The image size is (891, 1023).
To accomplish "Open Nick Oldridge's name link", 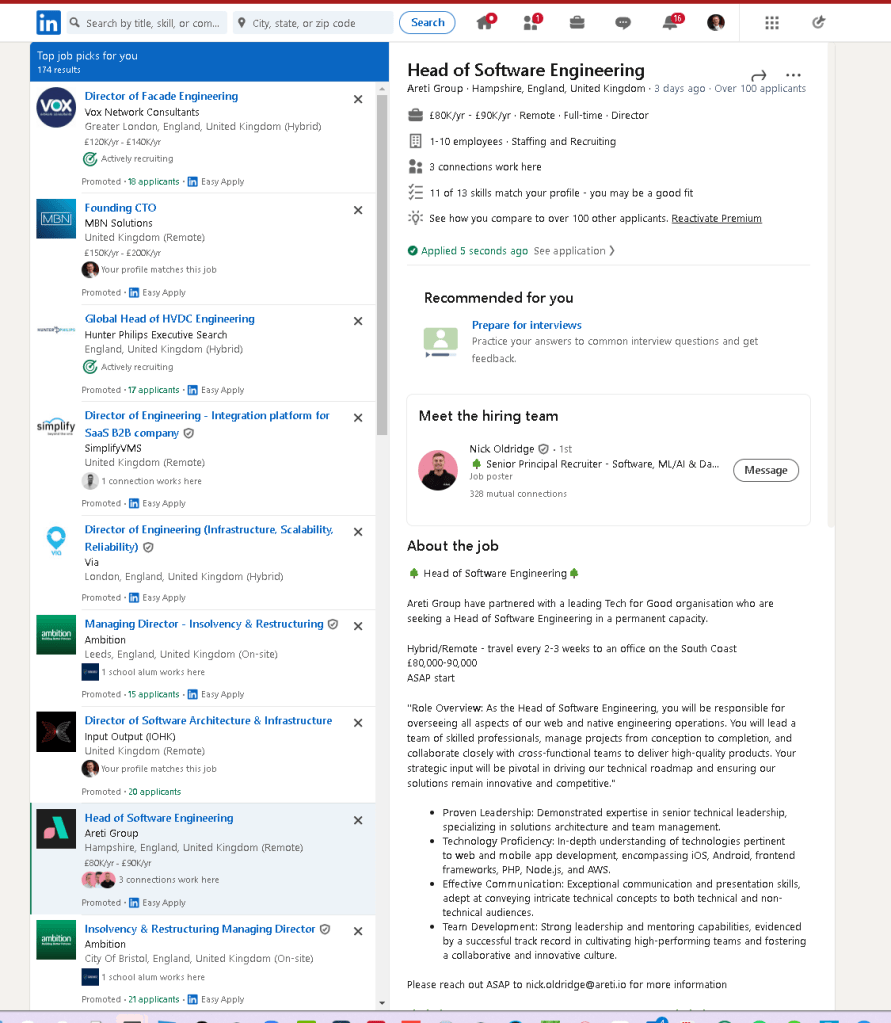I will [502, 449].
